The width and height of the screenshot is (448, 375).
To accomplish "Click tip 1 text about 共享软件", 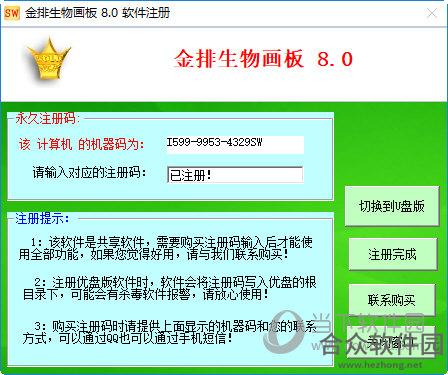I will 166,248.
